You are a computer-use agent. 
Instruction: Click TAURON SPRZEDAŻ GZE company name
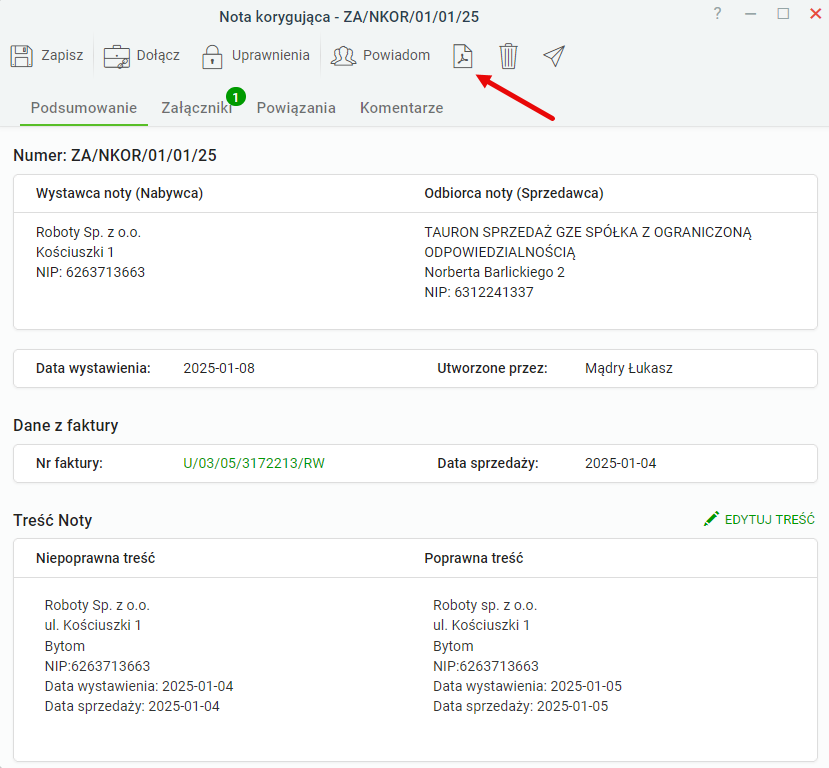[x=587, y=242]
